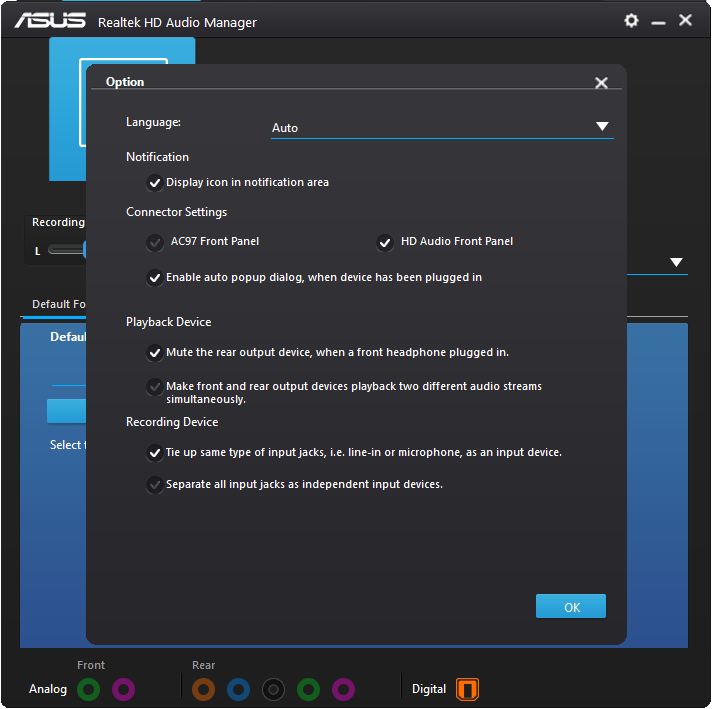Click the orange digital output icon
The image size is (714, 709).
click(x=467, y=689)
